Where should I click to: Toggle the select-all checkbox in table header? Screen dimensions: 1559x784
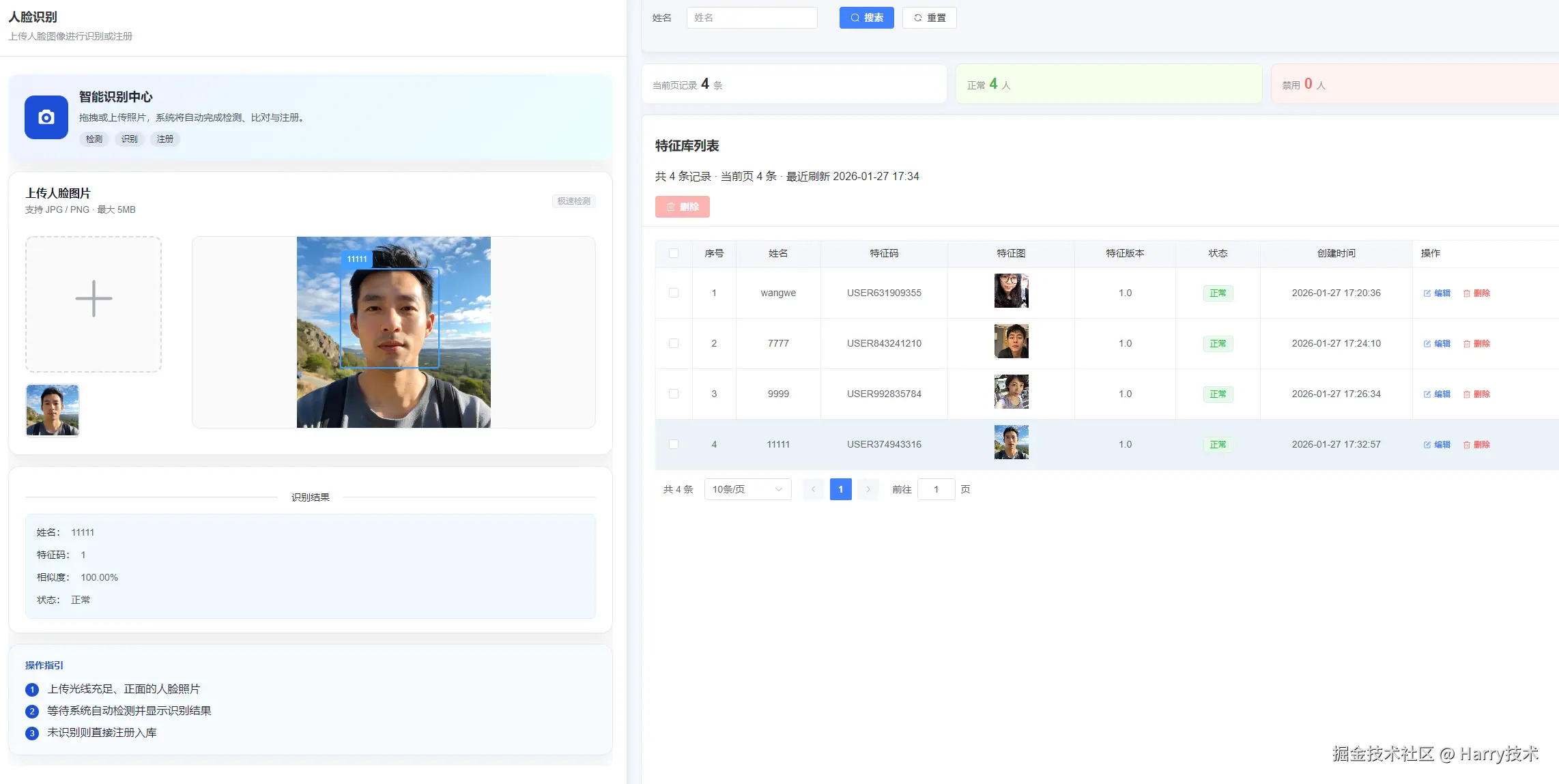tap(674, 253)
